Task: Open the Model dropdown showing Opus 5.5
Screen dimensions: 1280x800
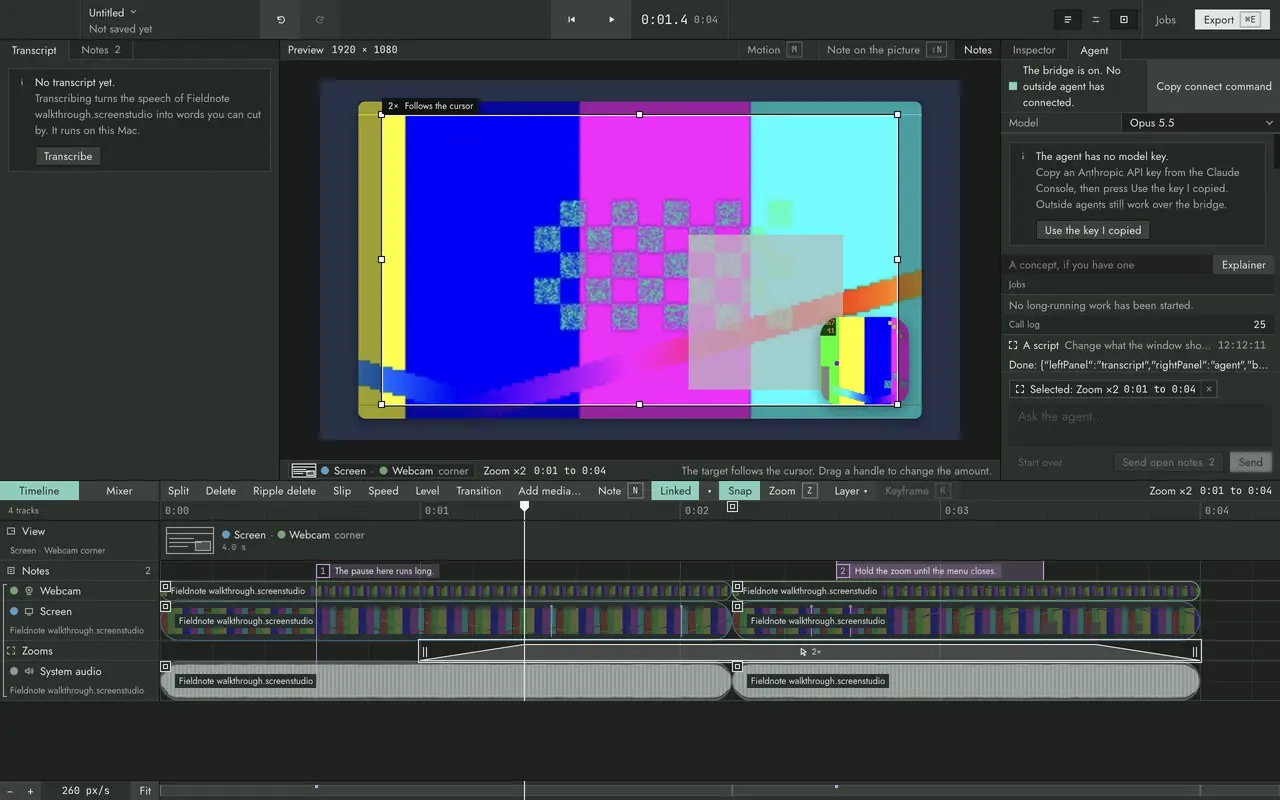Action: pos(1201,123)
